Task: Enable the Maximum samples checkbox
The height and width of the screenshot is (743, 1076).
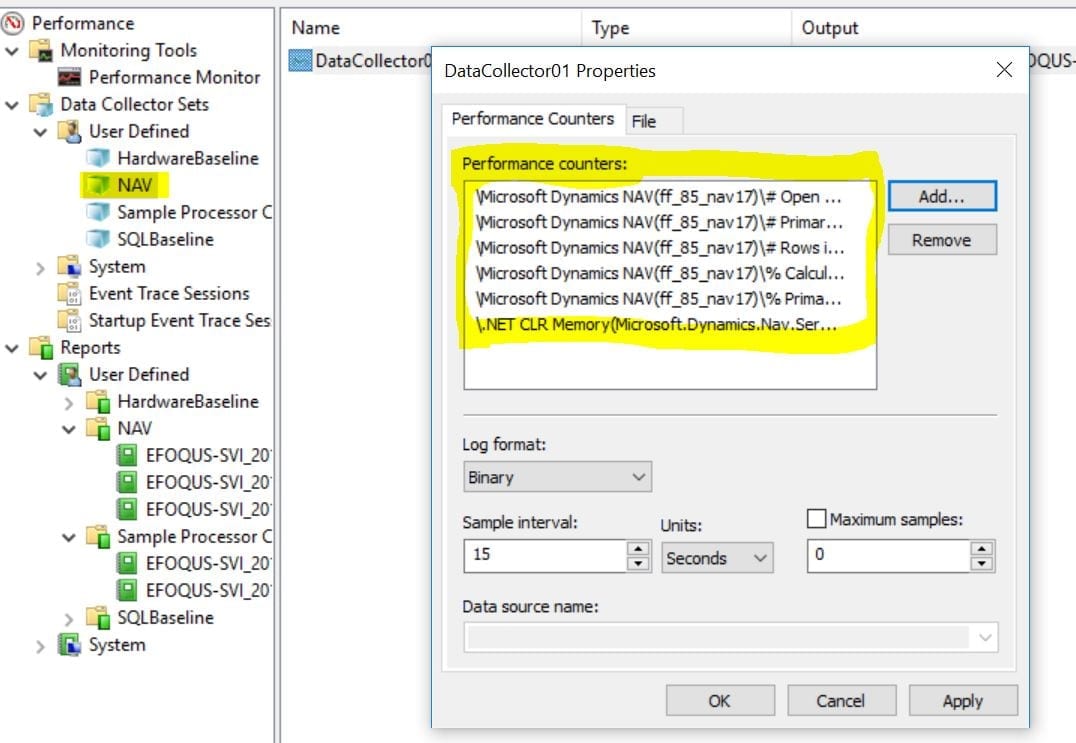Action: click(817, 519)
